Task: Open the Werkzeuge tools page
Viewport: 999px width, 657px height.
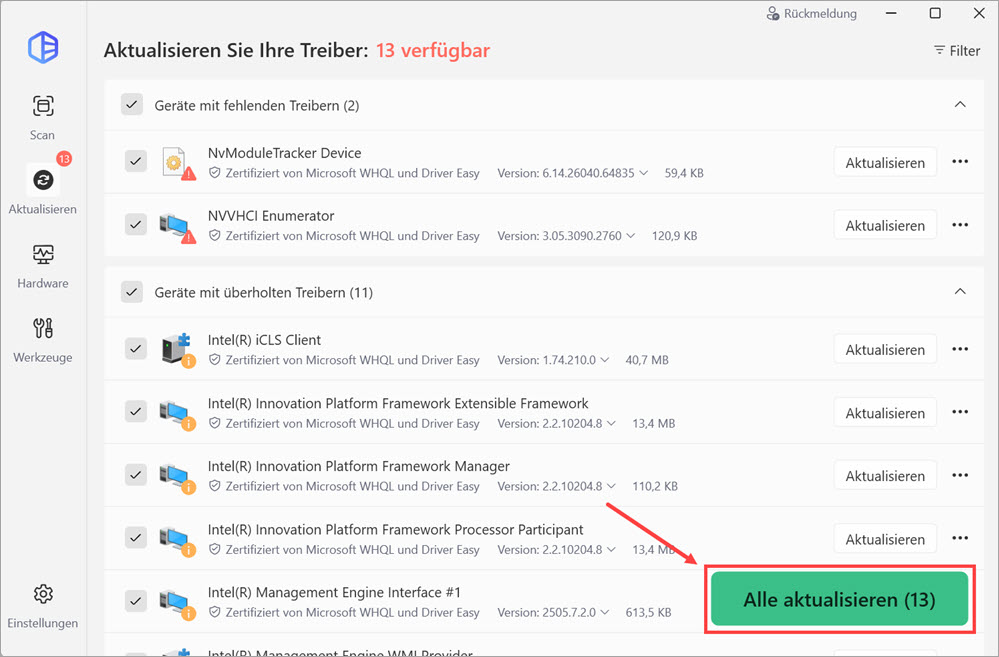Action: 43,340
